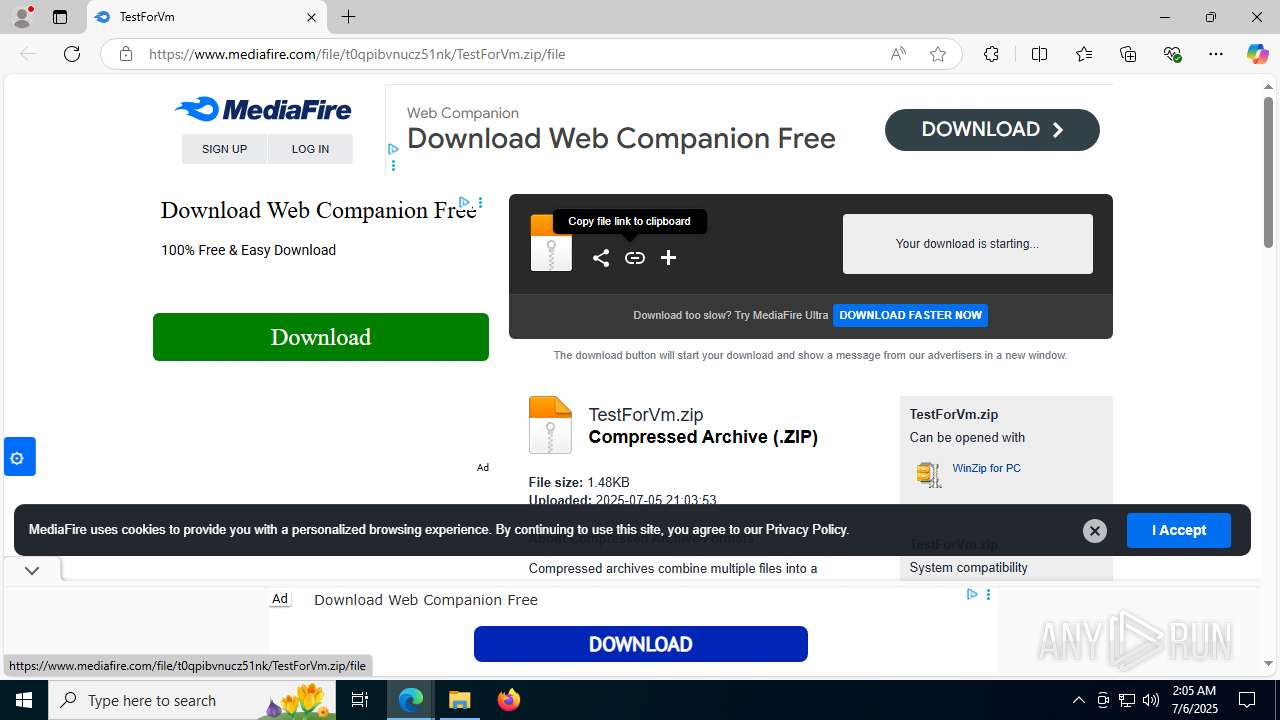Refresh the page in Edge
Screen dimensions: 1280x720
pyautogui.click(x=72, y=54)
